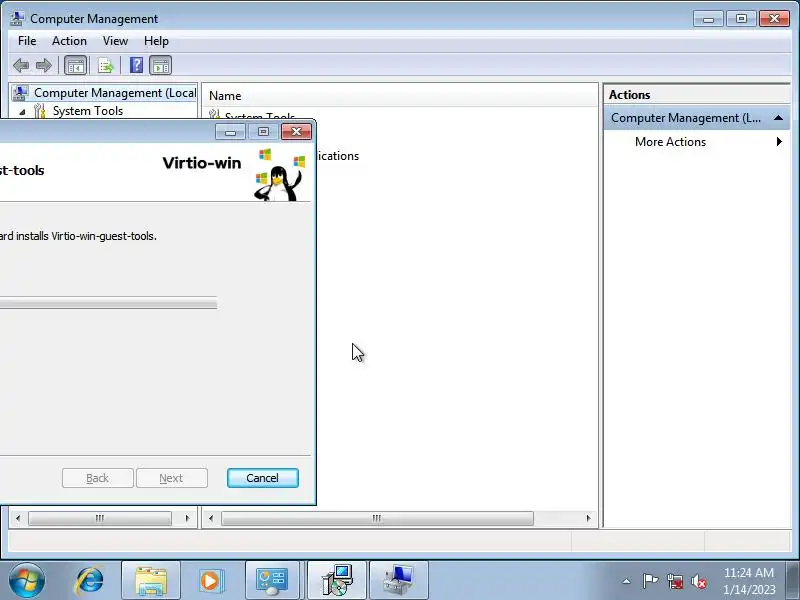This screenshot has height=600, width=800.
Task: Click the disabled Back button in installer
Action: (x=97, y=478)
